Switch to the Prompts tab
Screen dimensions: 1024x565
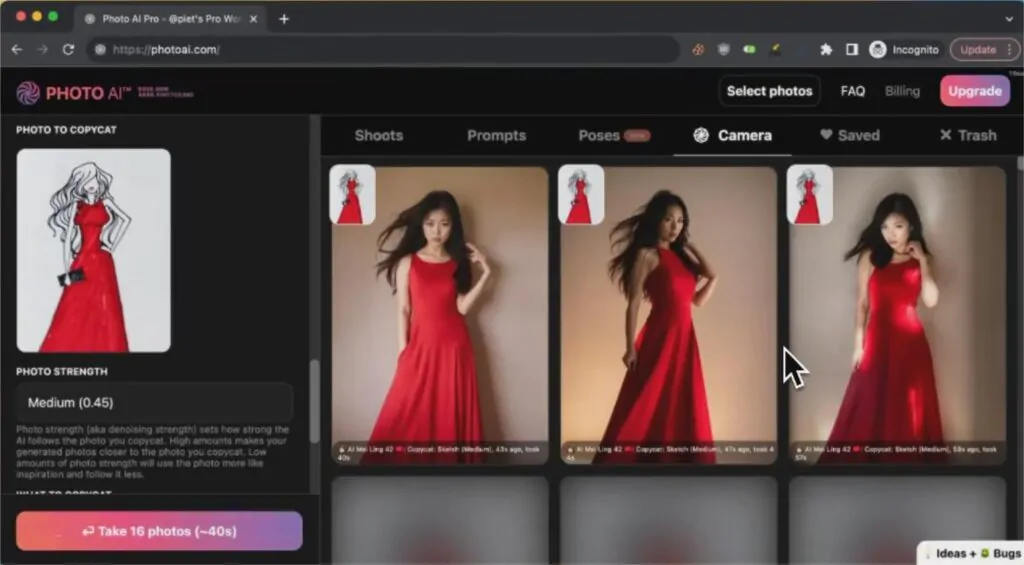pyautogui.click(x=496, y=135)
